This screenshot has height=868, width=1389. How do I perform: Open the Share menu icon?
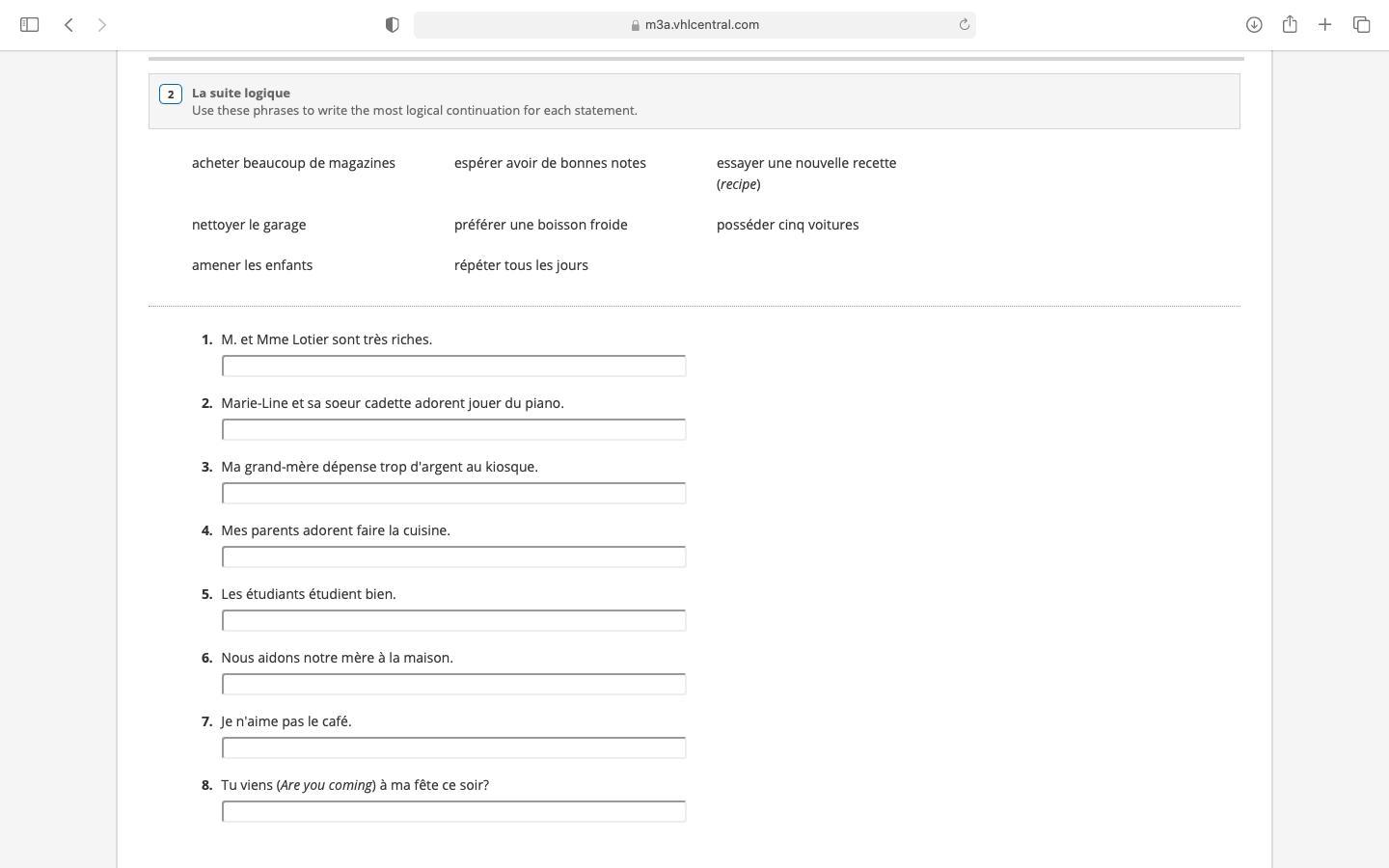[x=1290, y=24]
